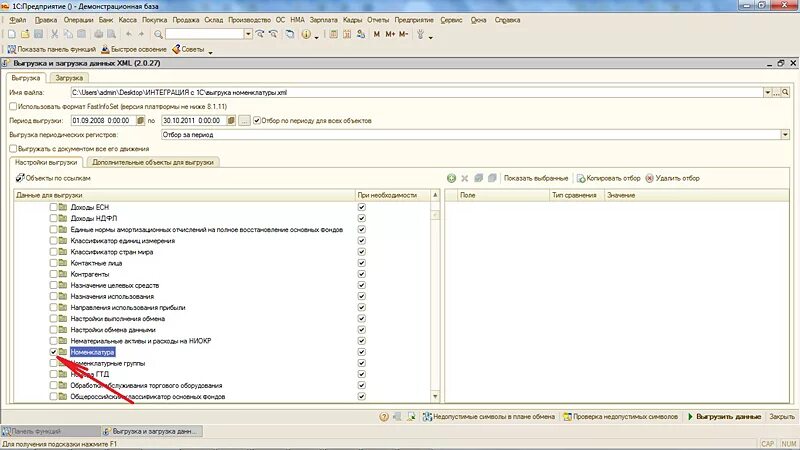Click 'Удалить отбор' red delete icon button

[672, 178]
